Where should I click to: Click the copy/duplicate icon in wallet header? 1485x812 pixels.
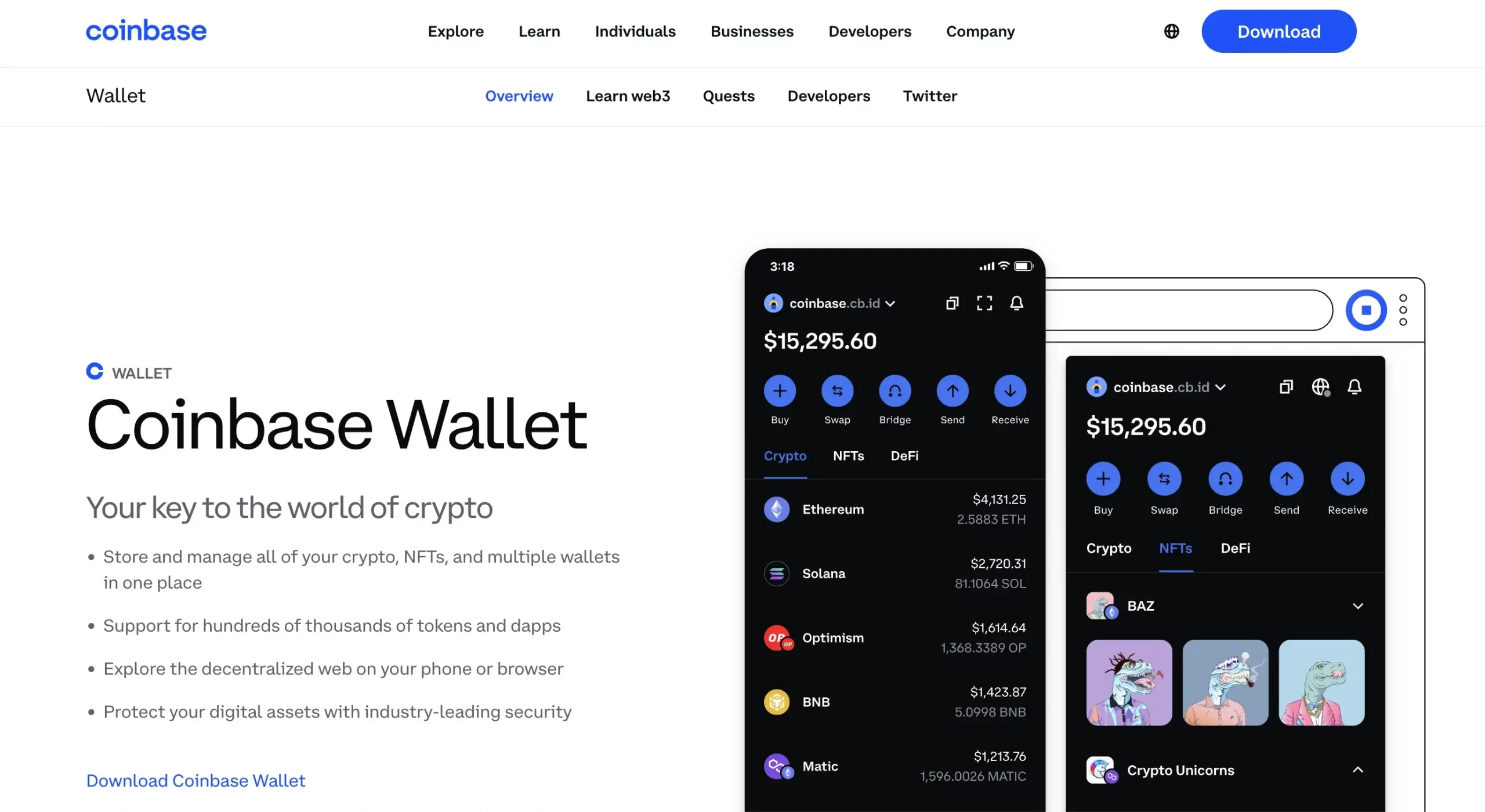point(951,302)
